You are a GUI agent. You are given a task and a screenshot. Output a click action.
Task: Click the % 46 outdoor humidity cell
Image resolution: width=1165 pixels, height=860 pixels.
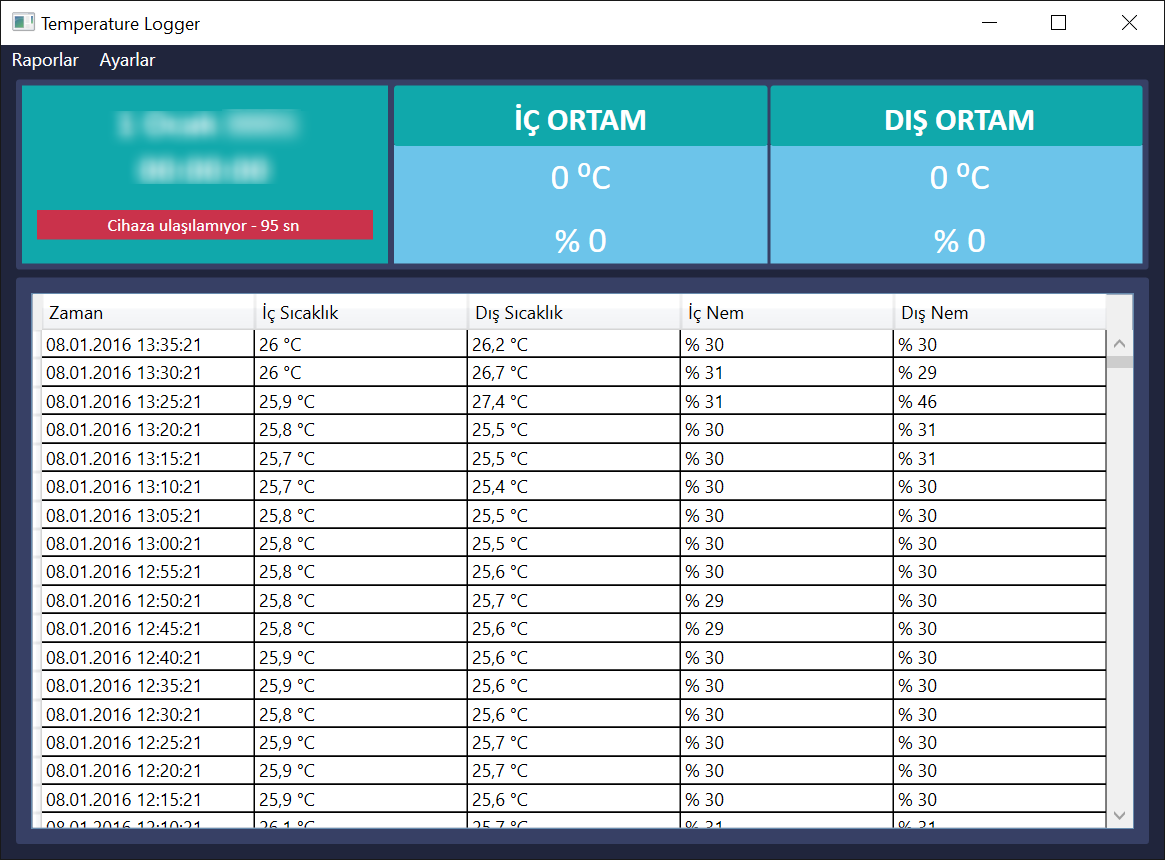tap(999, 402)
